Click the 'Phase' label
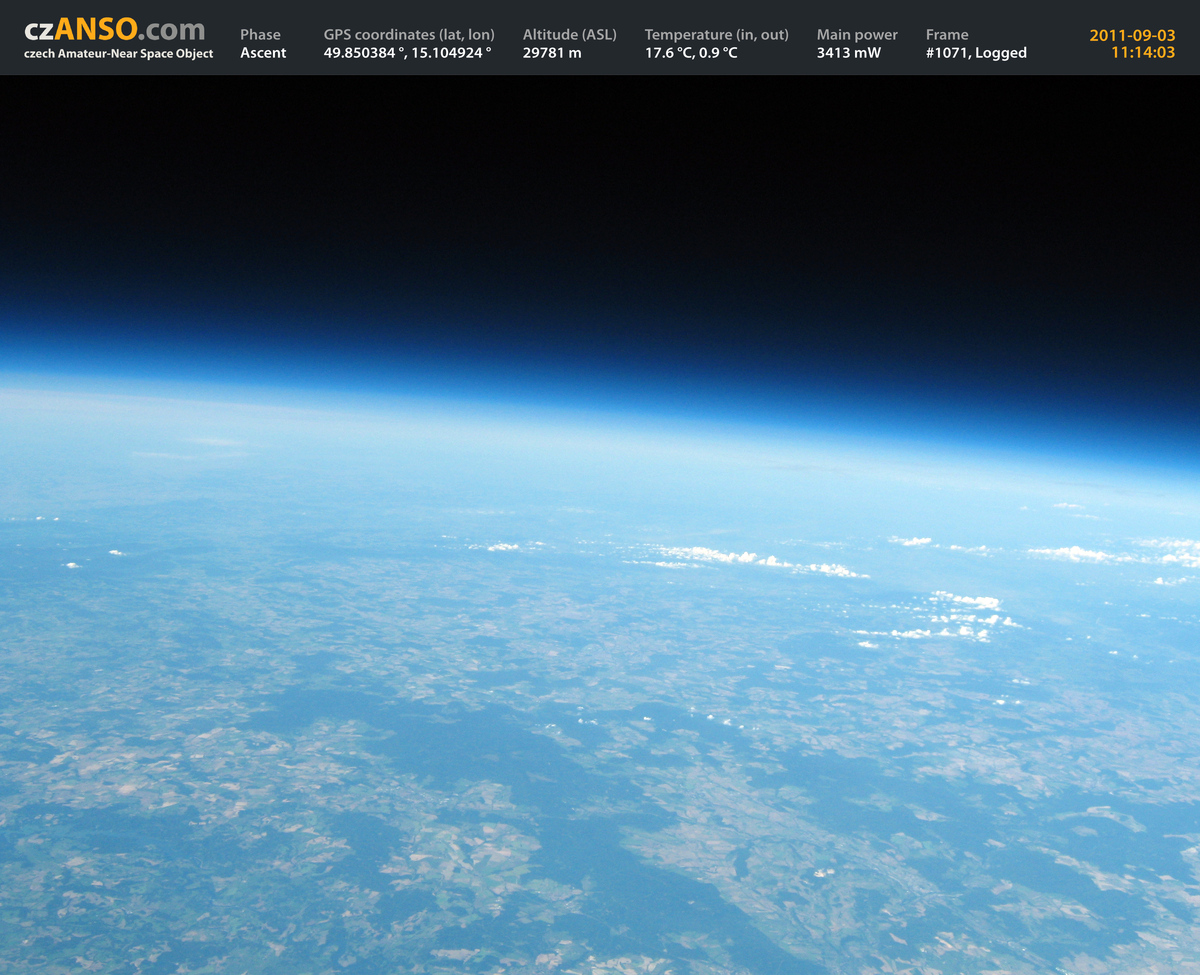Screen dimensions: 1200x975 click(260, 35)
